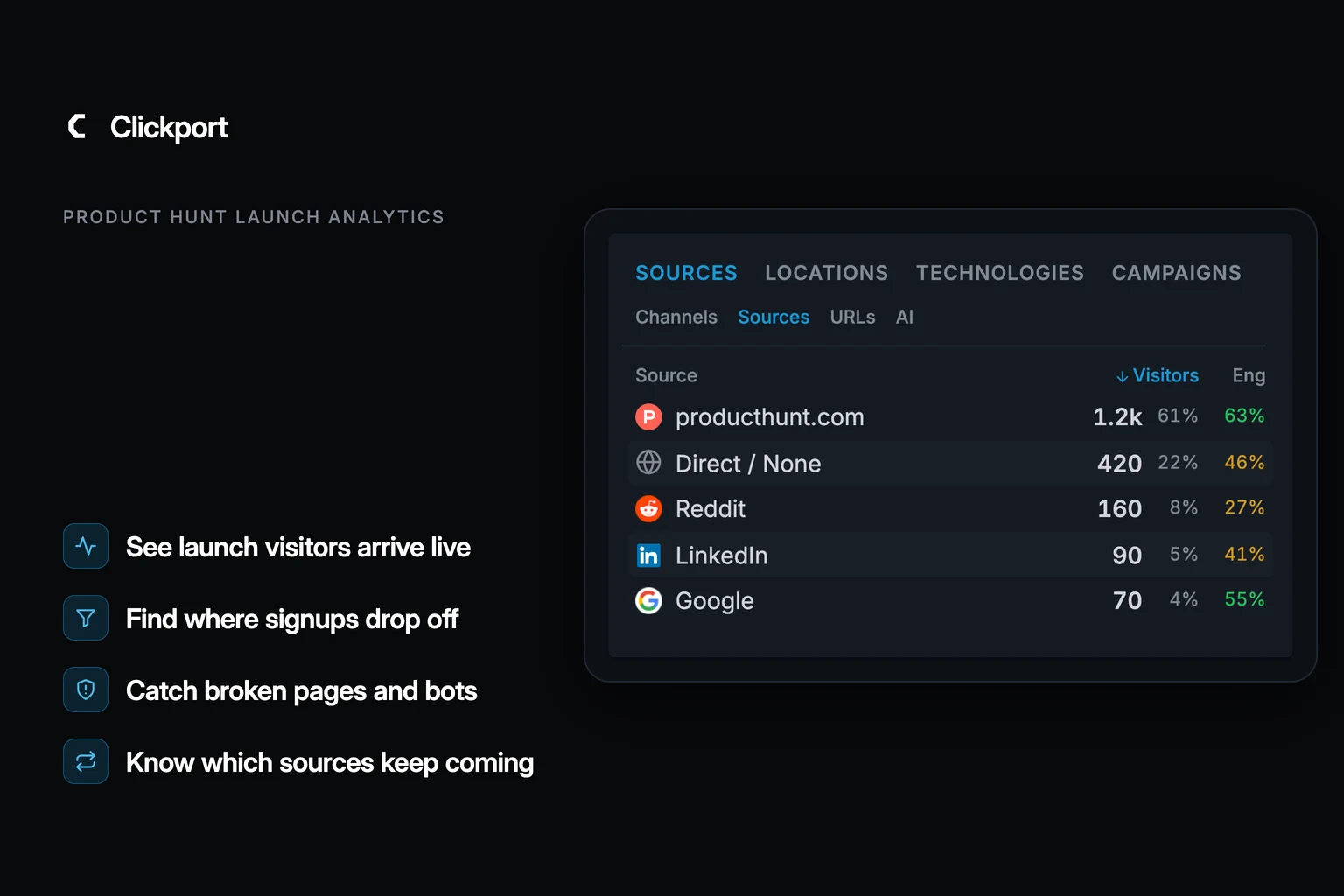This screenshot has height=896, width=1344.
Task: Click the Eng column header
Action: [x=1249, y=375]
